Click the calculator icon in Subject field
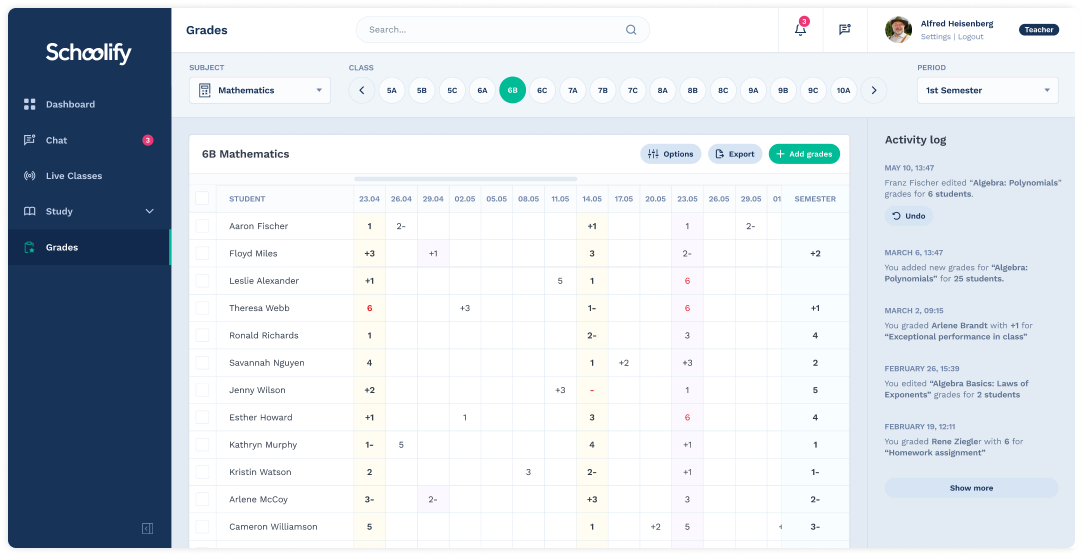 [x=204, y=90]
